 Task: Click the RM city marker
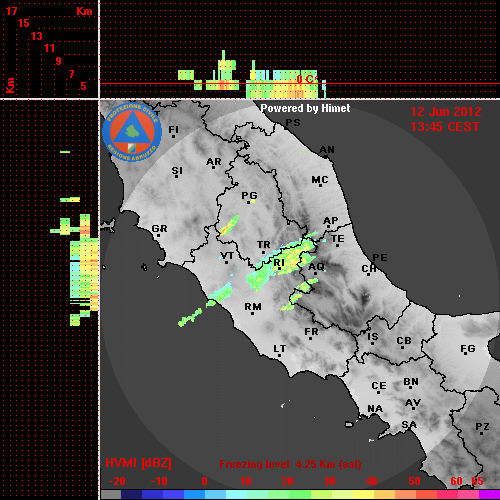[x=252, y=313]
